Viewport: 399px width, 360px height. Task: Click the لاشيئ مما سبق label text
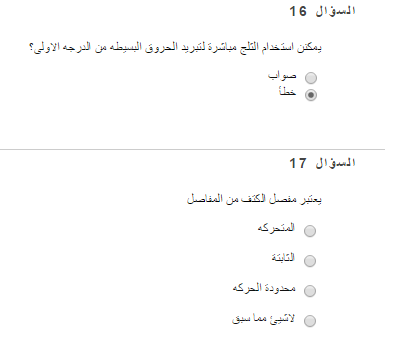pos(263,319)
